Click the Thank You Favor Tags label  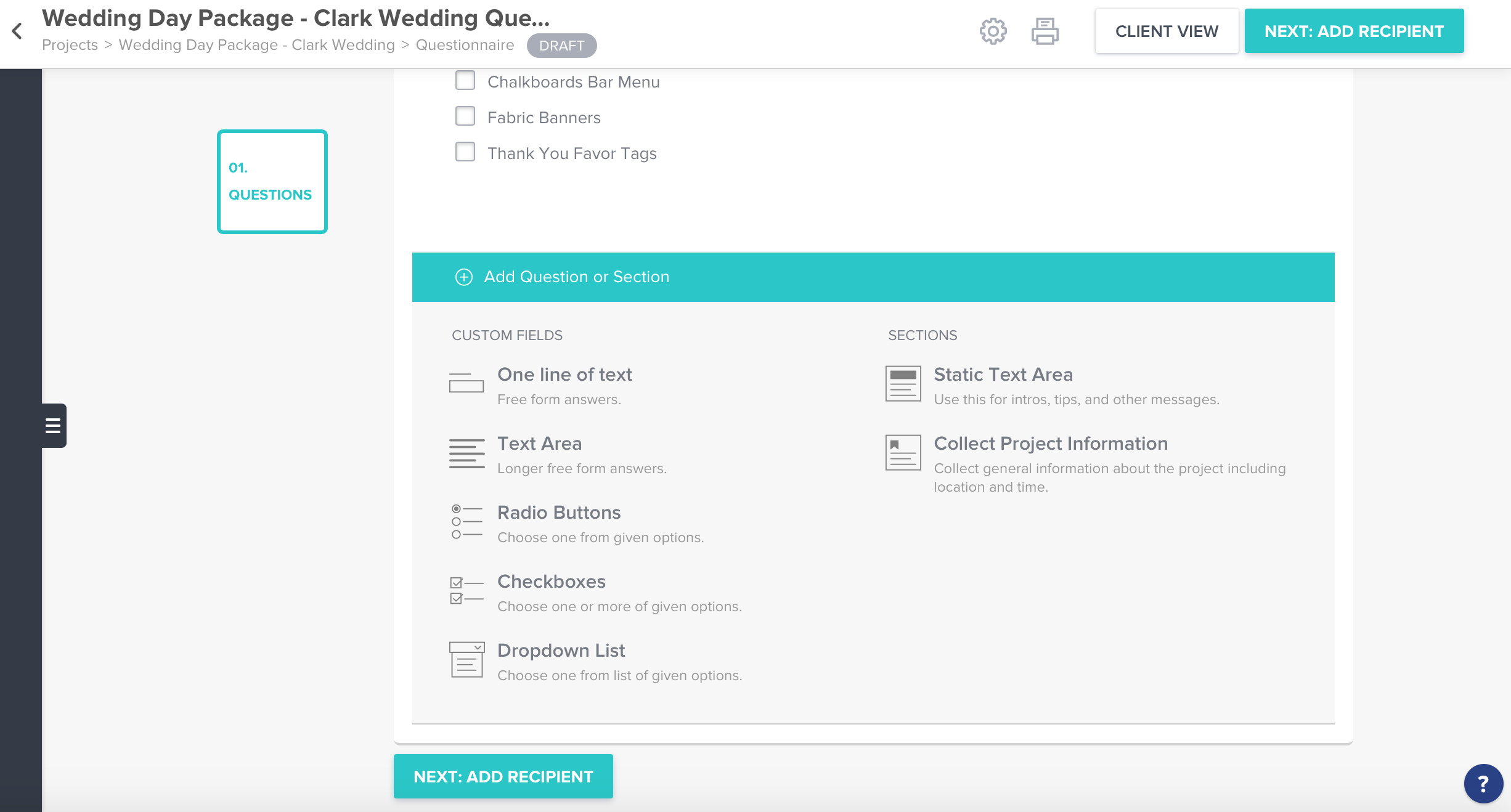tap(572, 153)
